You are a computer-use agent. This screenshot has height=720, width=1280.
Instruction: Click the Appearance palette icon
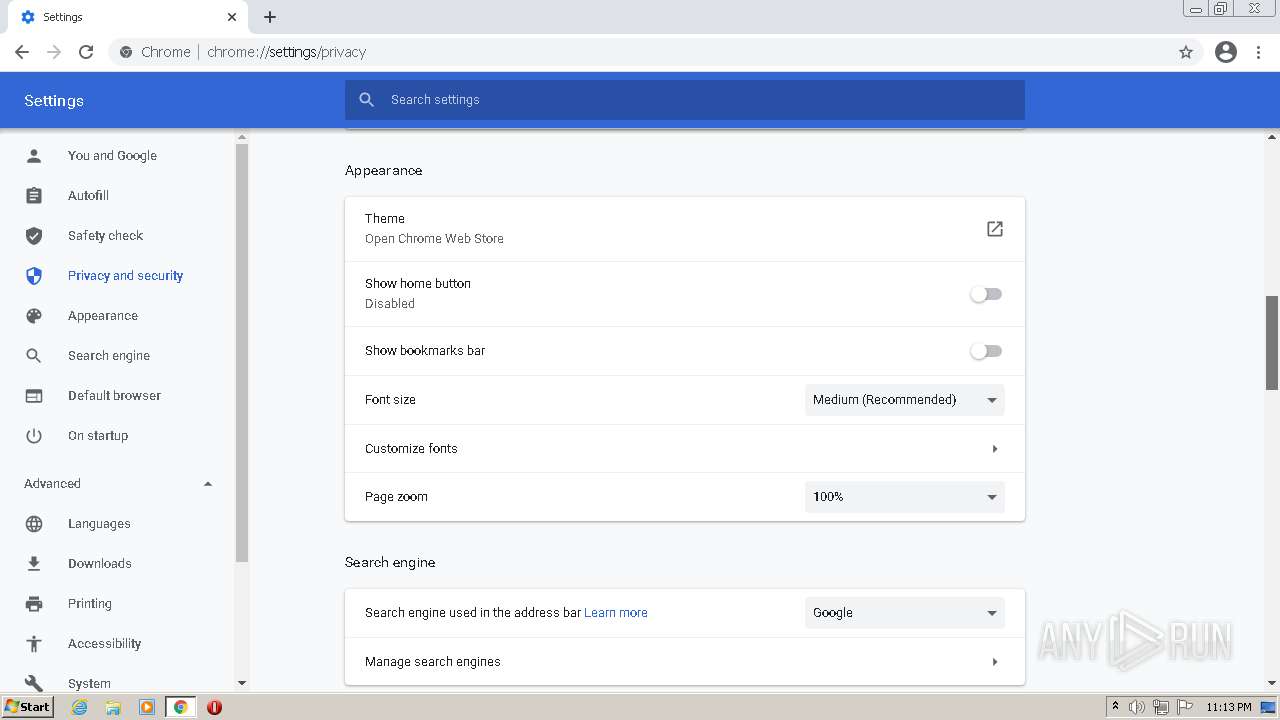click(x=34, y=316)
